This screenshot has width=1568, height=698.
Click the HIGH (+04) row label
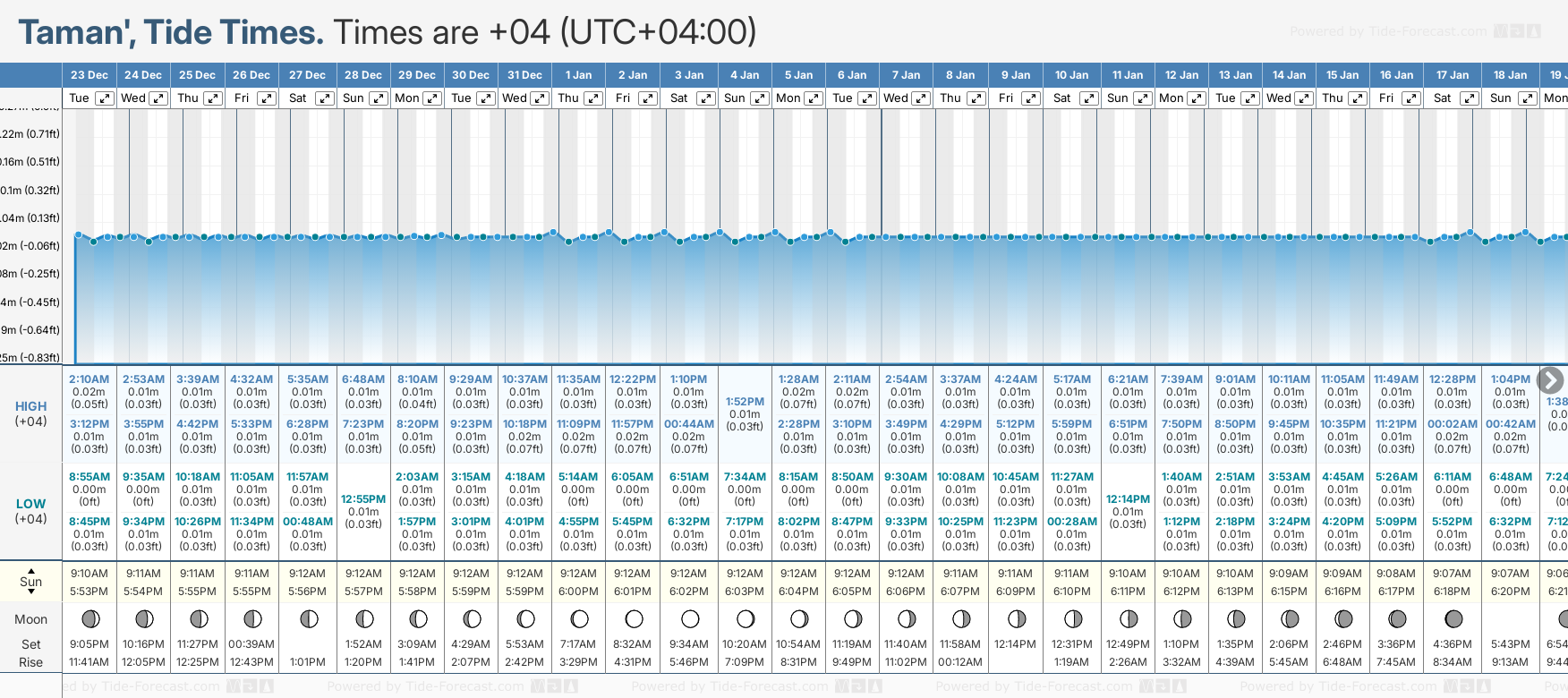(31, 413)
